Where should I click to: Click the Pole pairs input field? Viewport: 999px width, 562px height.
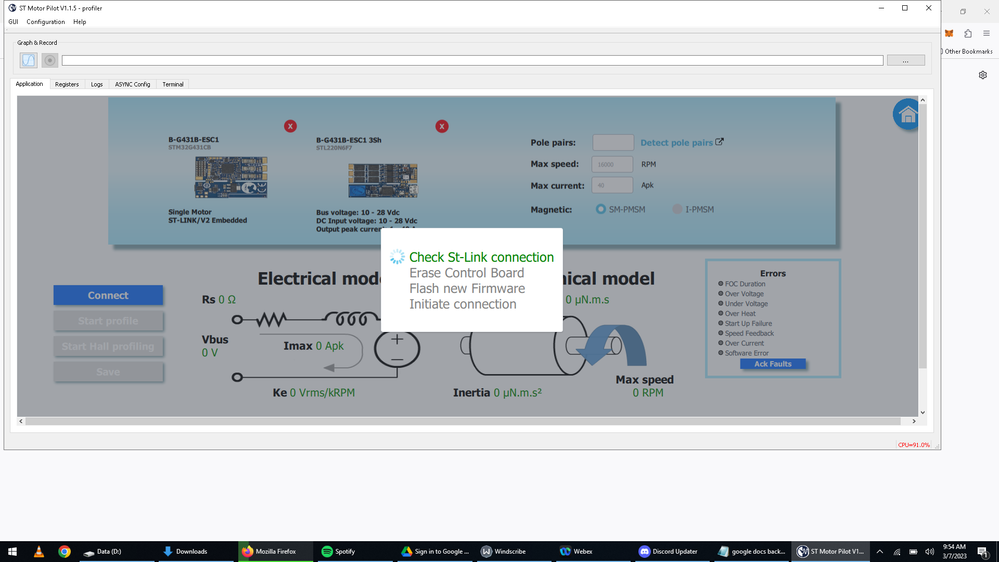click(x=613, y=142)
